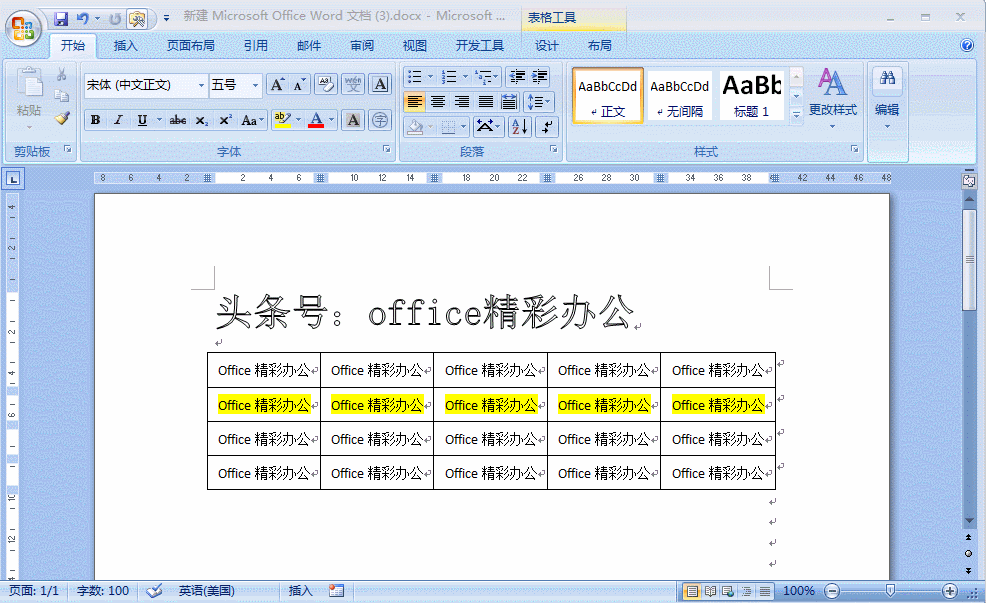
Task: Open the font size dropdown (五号)
Action: click(x=255, y=85)
